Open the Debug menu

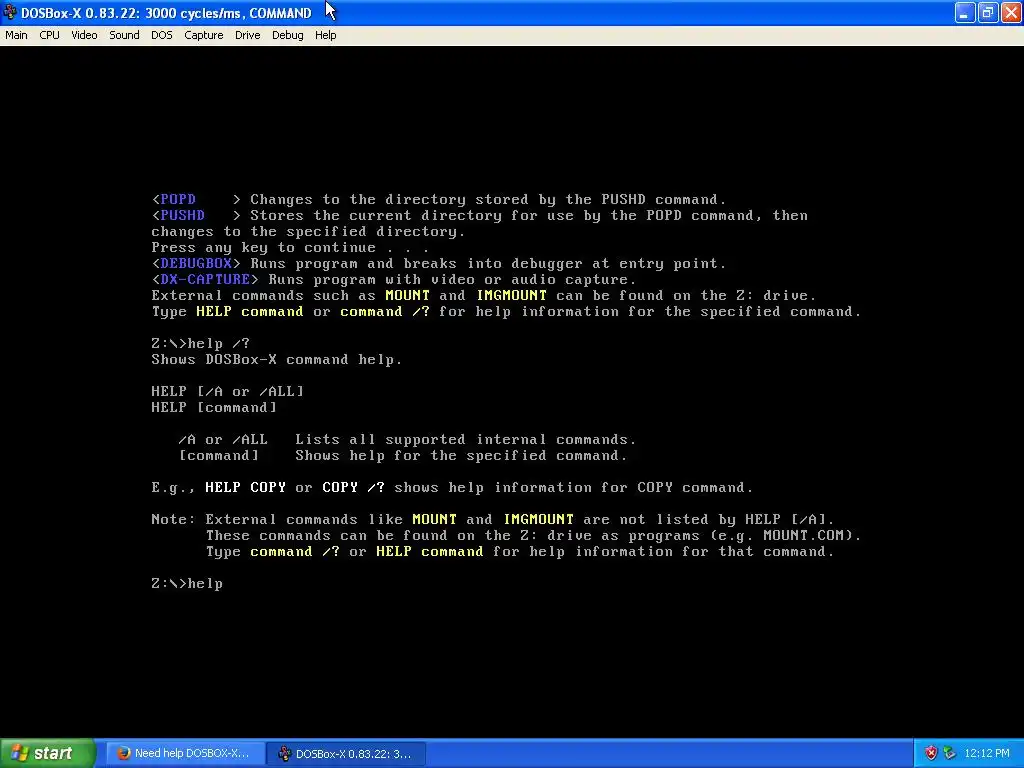287,35
